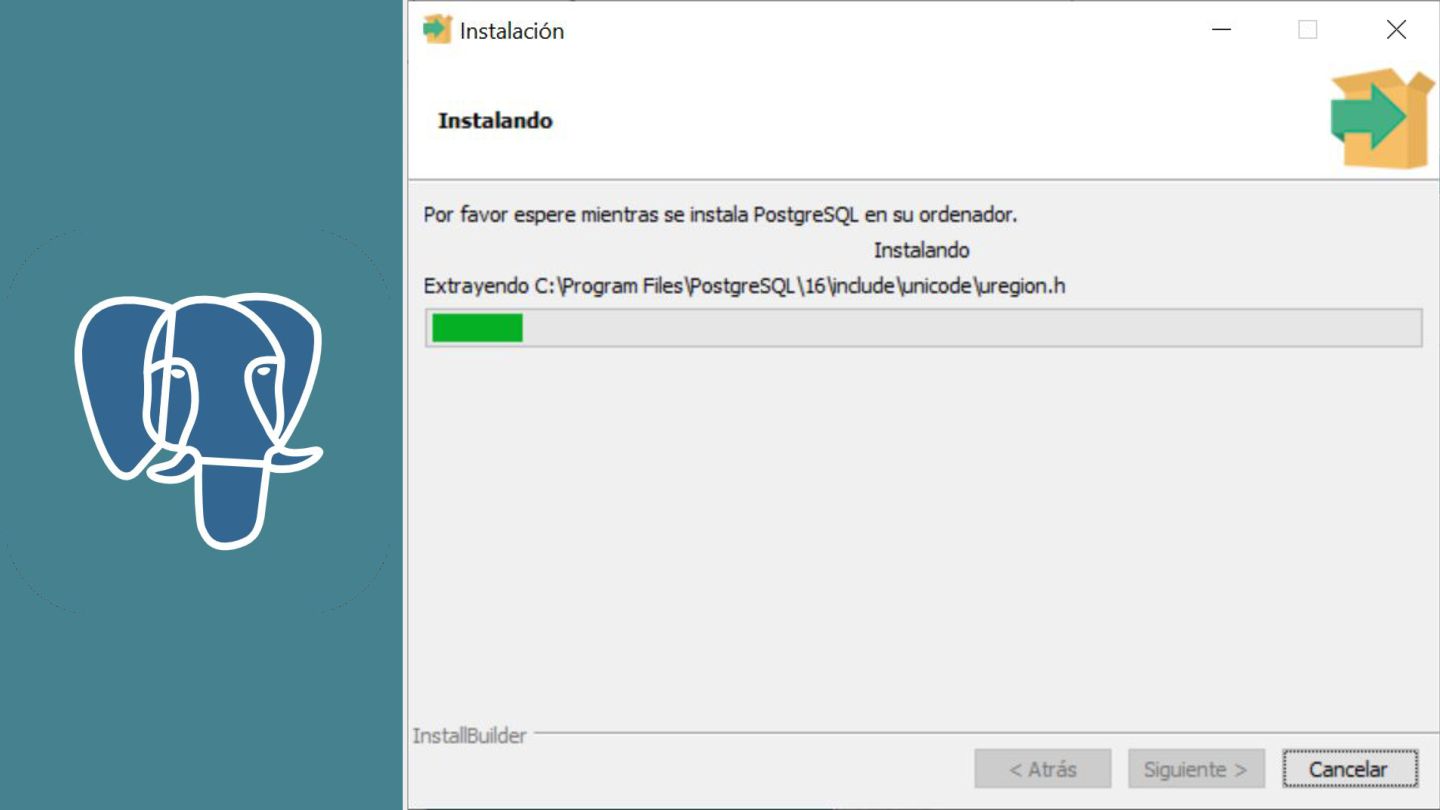Click the InstallBuilder label near the bottom
The image size is (1440, 810).
pos(469,736)
